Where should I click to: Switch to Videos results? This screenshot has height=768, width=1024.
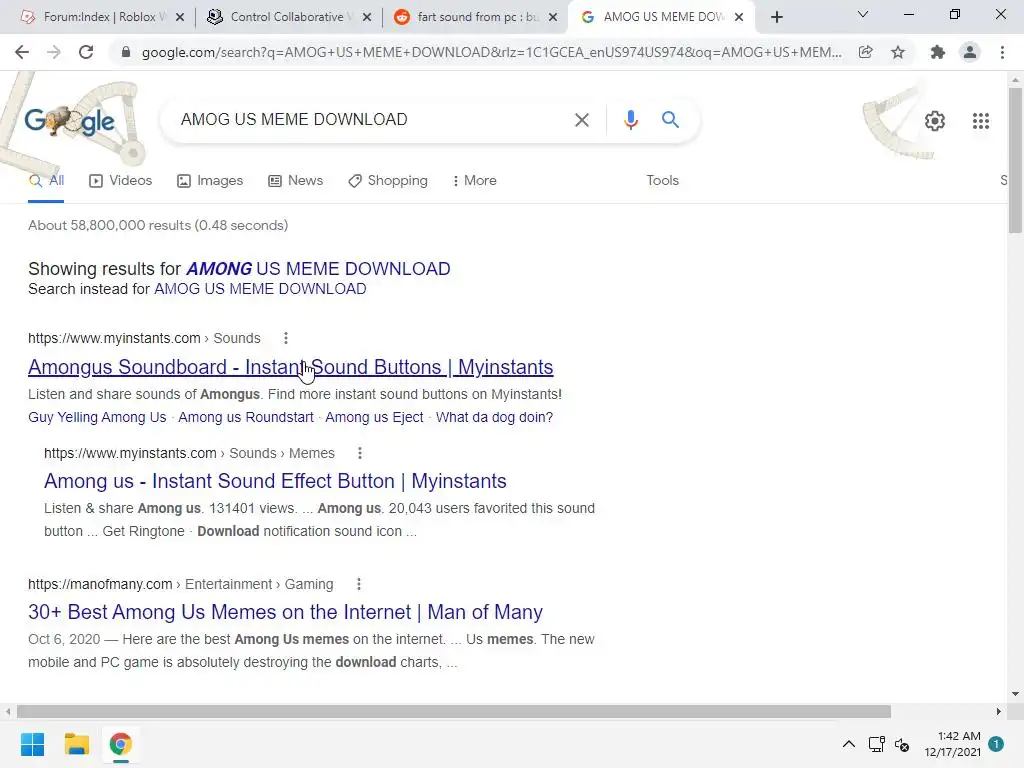[121, 181]
